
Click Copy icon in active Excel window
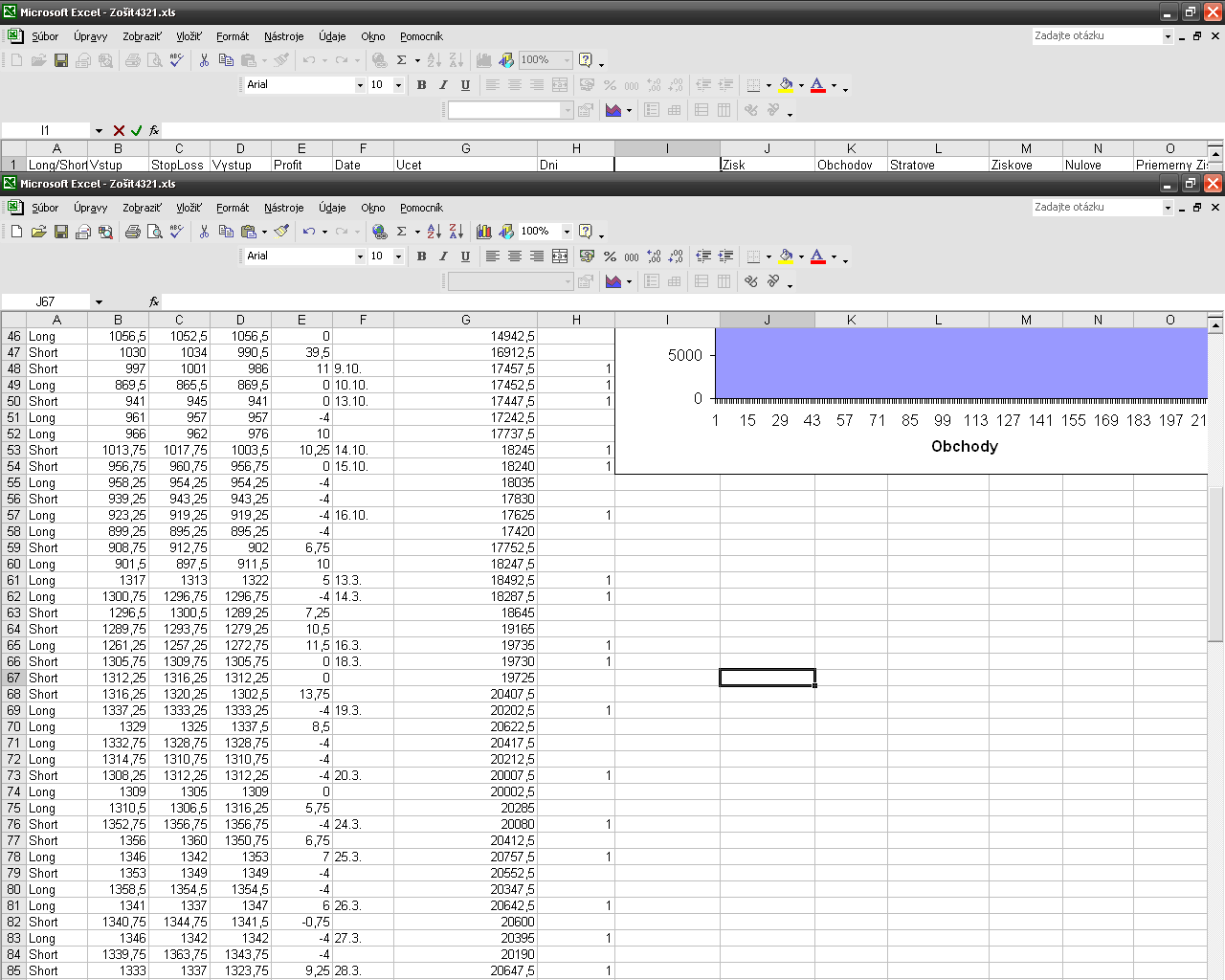pyautogui.click(x=226, y=232)
